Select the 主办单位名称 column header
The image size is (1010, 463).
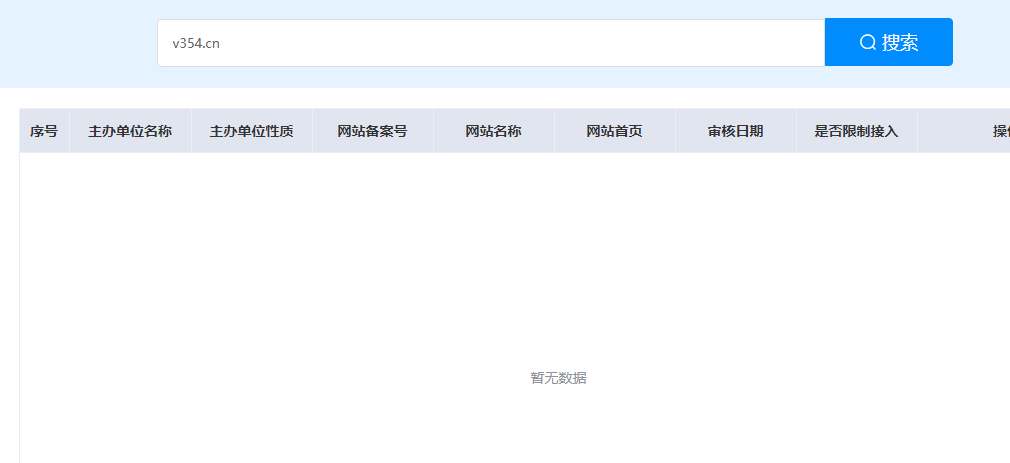[x=130, y=131]
